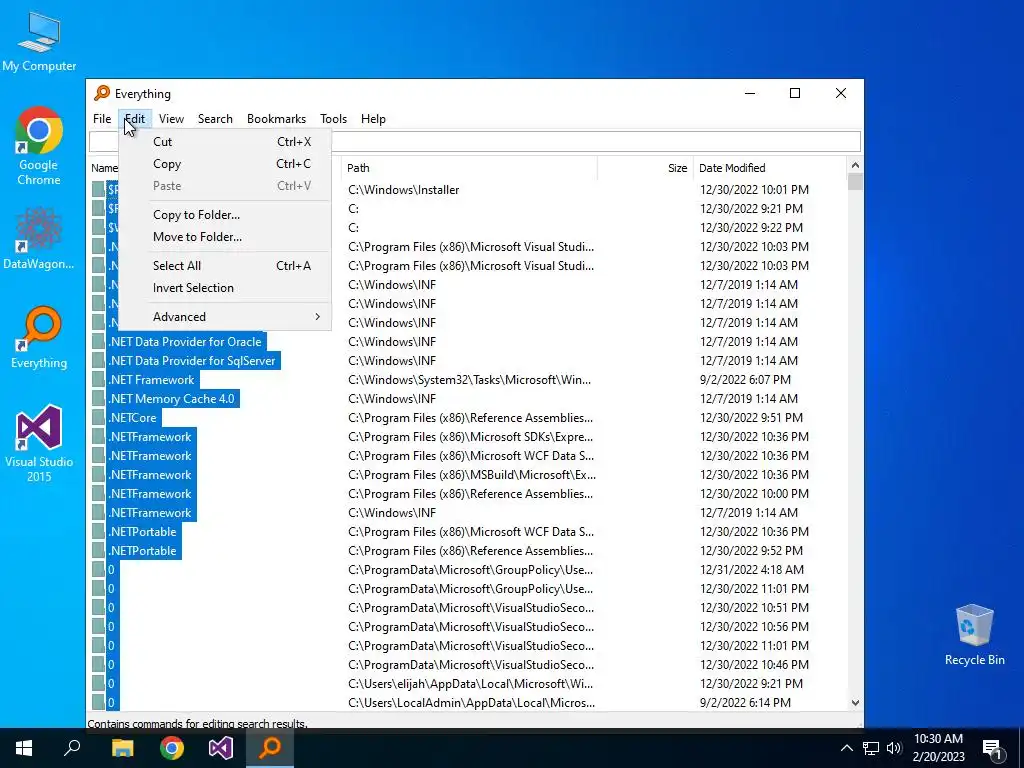This screenshot has height=768, width=1024.
Task: Click path Program Files (x86)\MSBuild row
Action: tap(472, 475)
